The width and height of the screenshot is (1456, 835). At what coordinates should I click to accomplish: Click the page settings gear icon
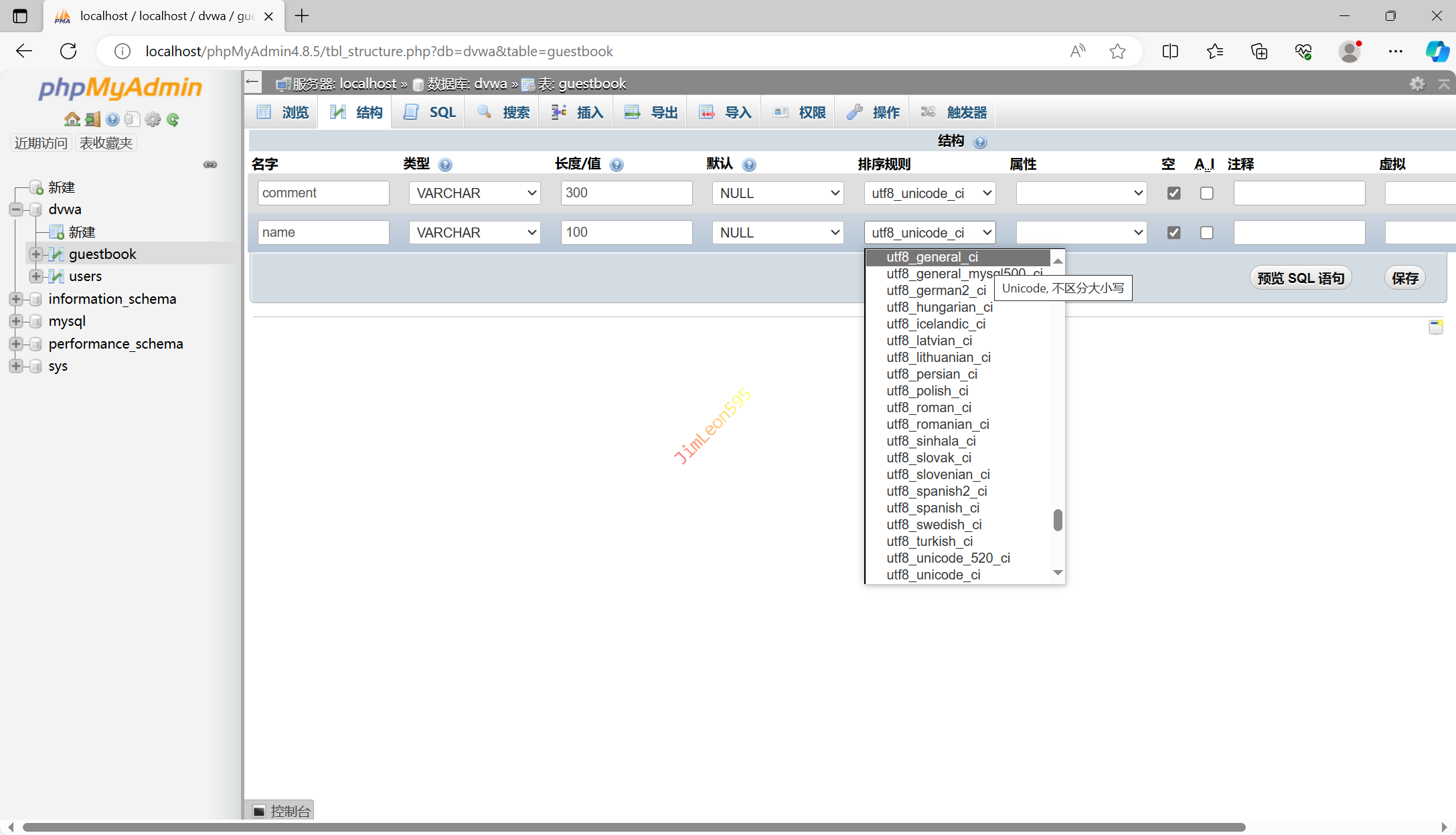coord(1417,84)
